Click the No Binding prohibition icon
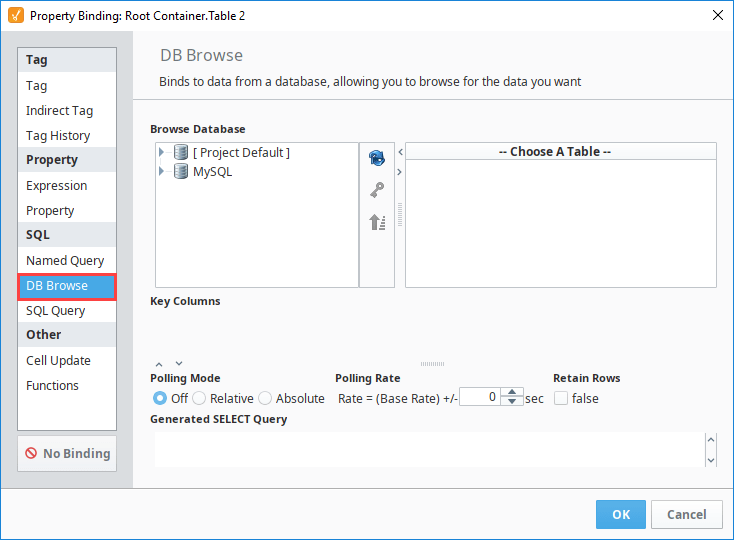Viewport: 734px width, 540px height. (x=31, y=453)
